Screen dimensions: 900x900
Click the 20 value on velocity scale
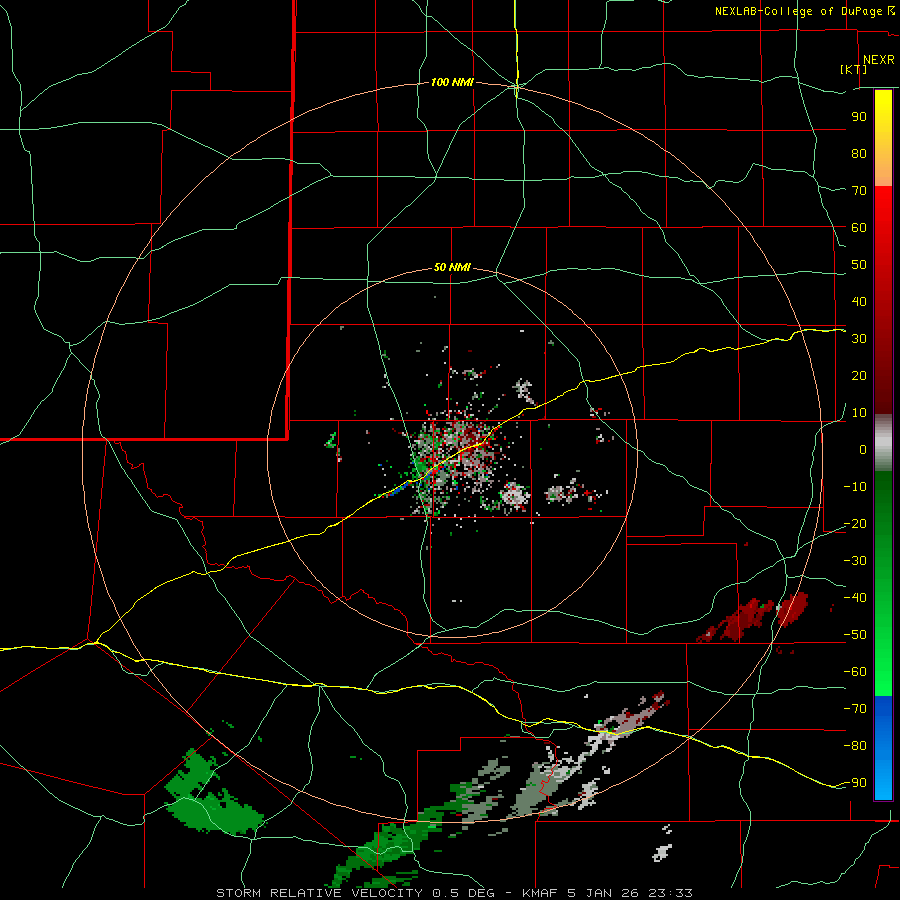click(859, 375)
